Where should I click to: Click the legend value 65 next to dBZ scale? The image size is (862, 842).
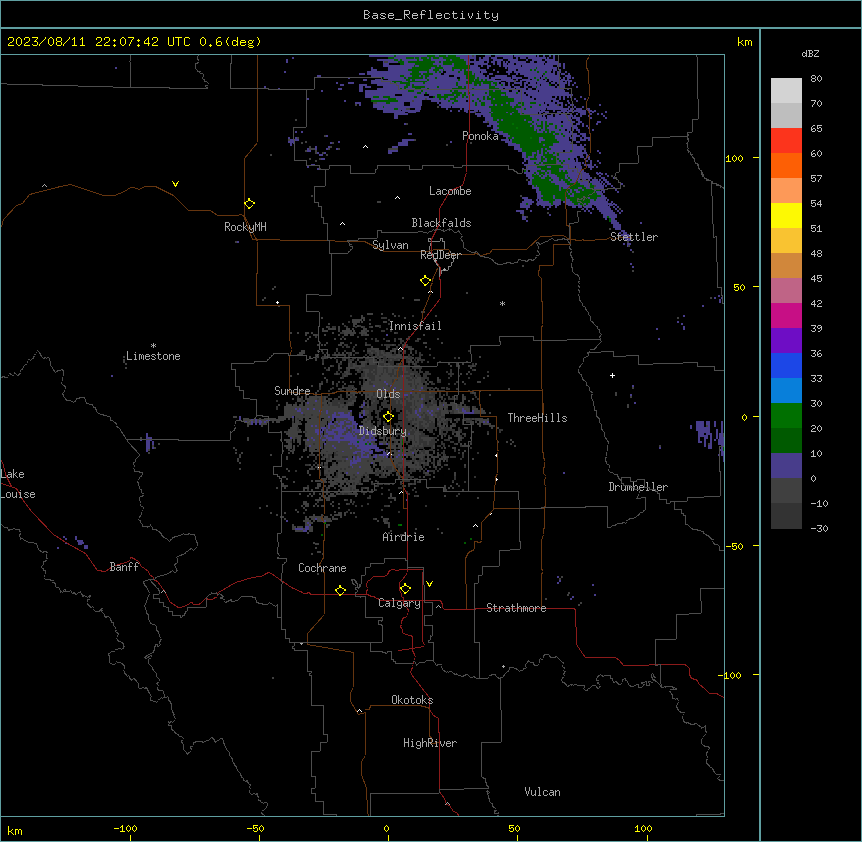point(816,129)
